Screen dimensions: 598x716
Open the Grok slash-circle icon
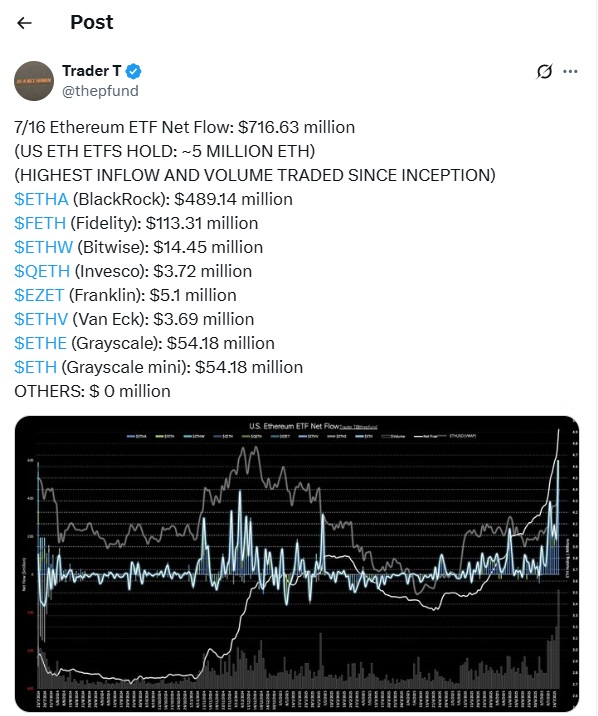[544, 71]
